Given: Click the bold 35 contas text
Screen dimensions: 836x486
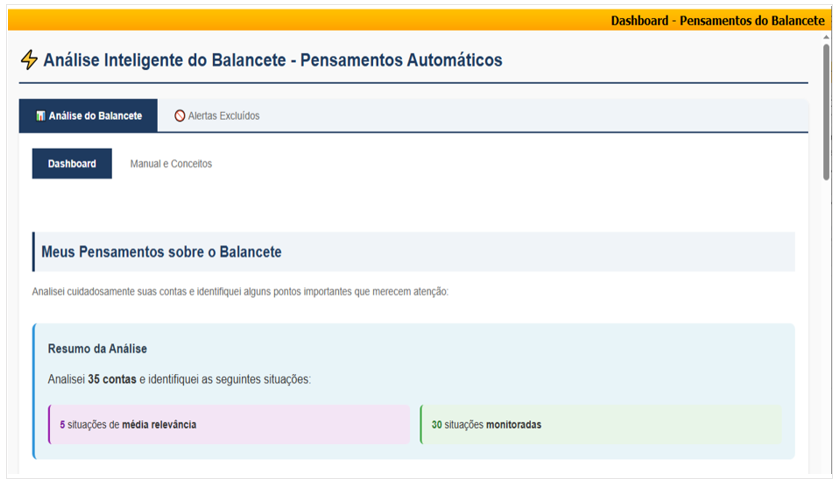Looking at the screenshot, I should pos(112,380).
